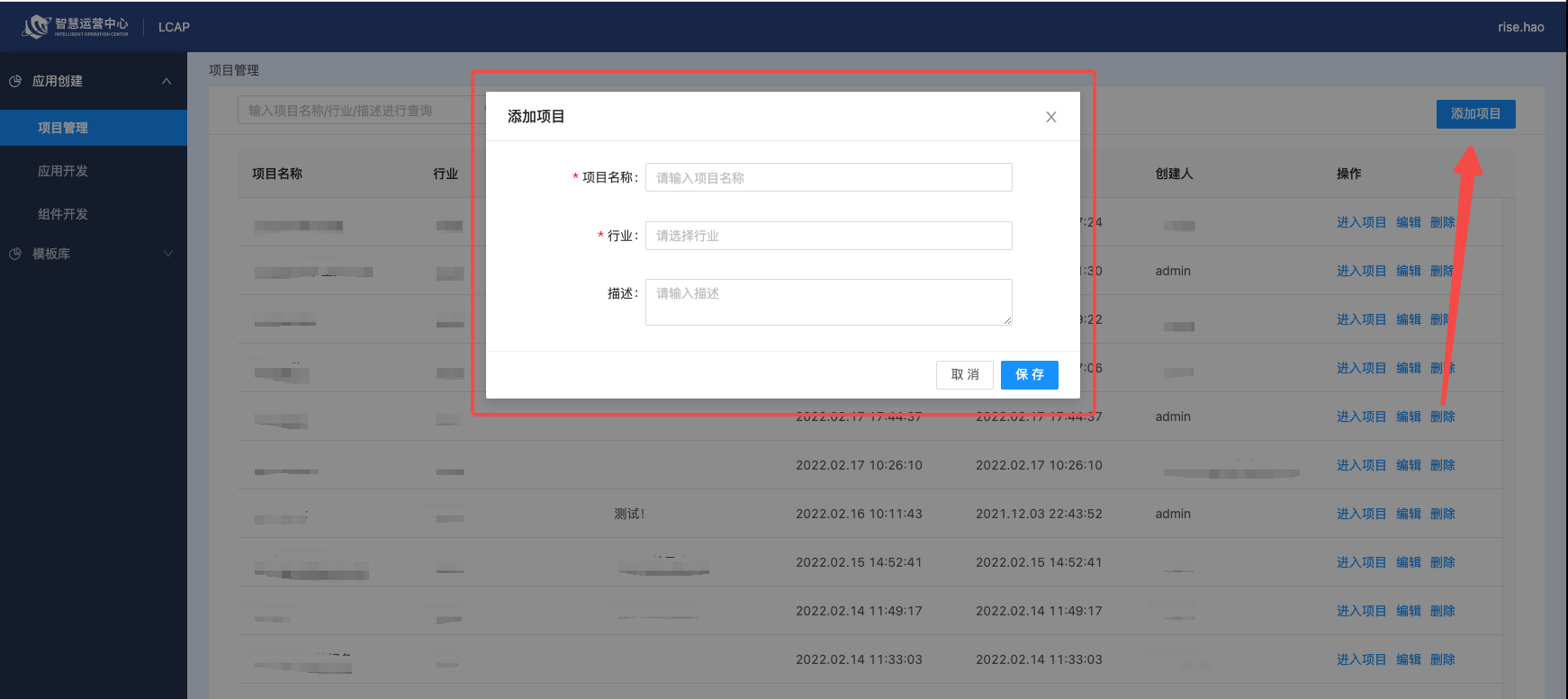Click the 2022.02.16 10:11:43 timestamp cell
Viewport: 1568px width, 699px height.
pos(859,514)
